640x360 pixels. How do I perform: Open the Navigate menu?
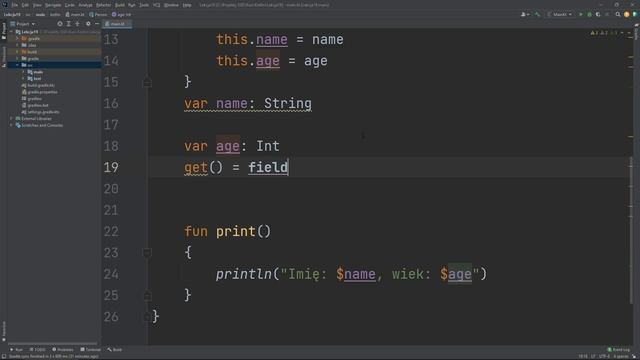(x=53, y=5)
